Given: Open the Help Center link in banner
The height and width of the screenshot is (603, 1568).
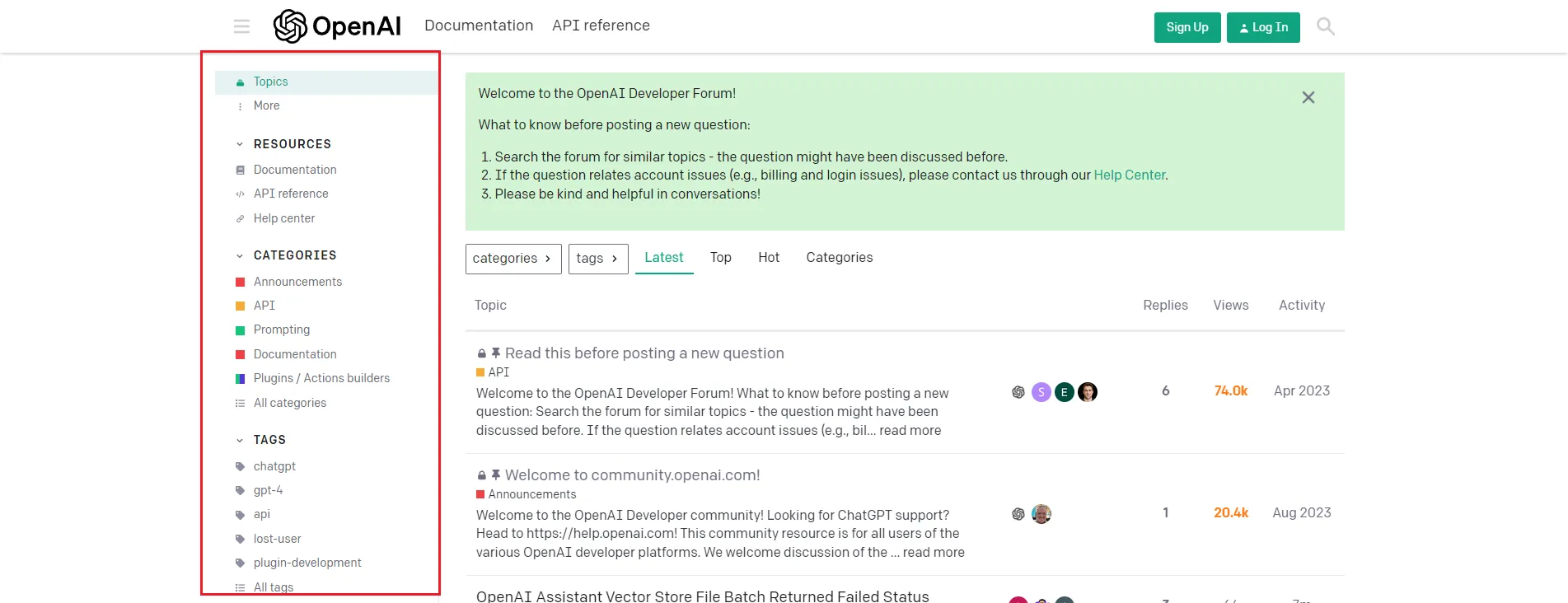Looking at the screenshot, I should (1129, 175).
